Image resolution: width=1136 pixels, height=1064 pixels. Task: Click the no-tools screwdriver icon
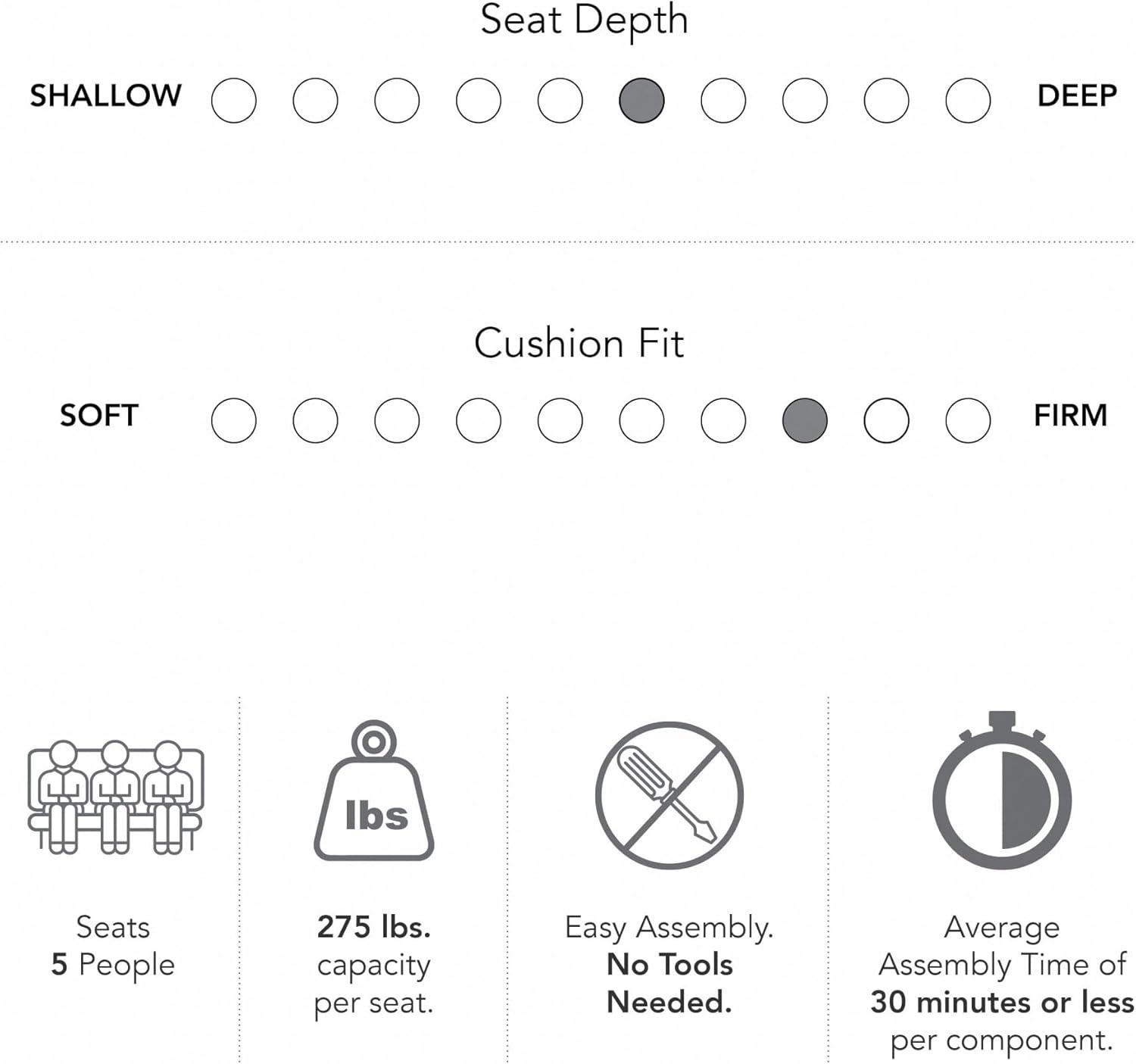pyautogui.click(x=669, y=795)
